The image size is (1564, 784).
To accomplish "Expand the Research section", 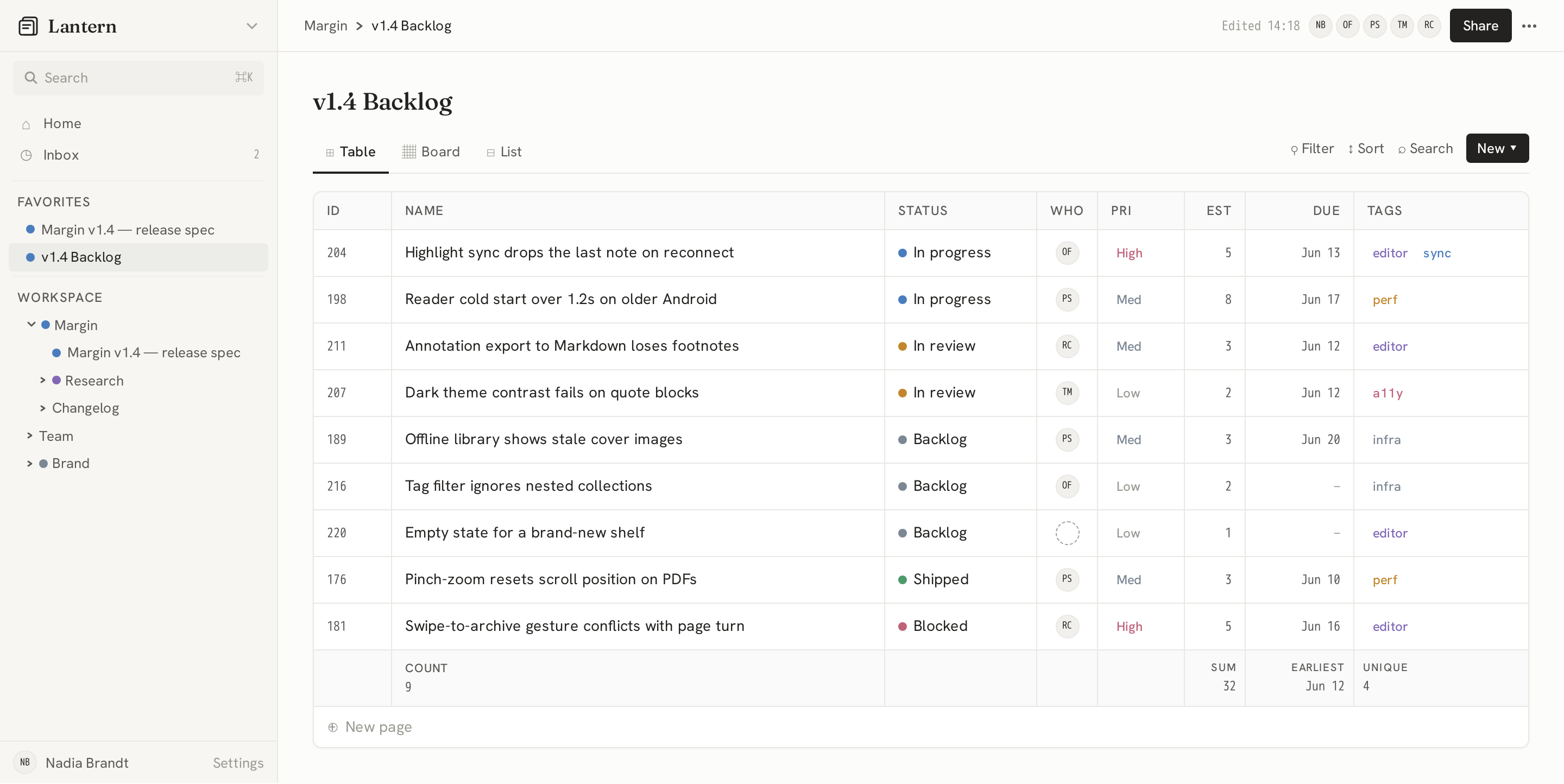I will (43, 381).
